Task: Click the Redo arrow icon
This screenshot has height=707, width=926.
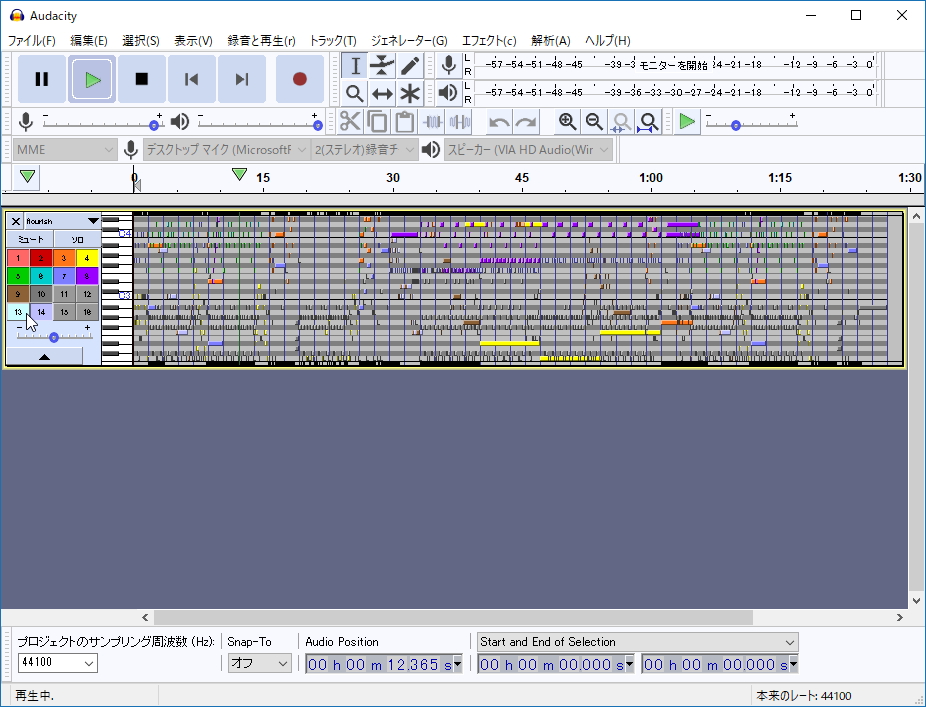Action: tap(526, 122)
